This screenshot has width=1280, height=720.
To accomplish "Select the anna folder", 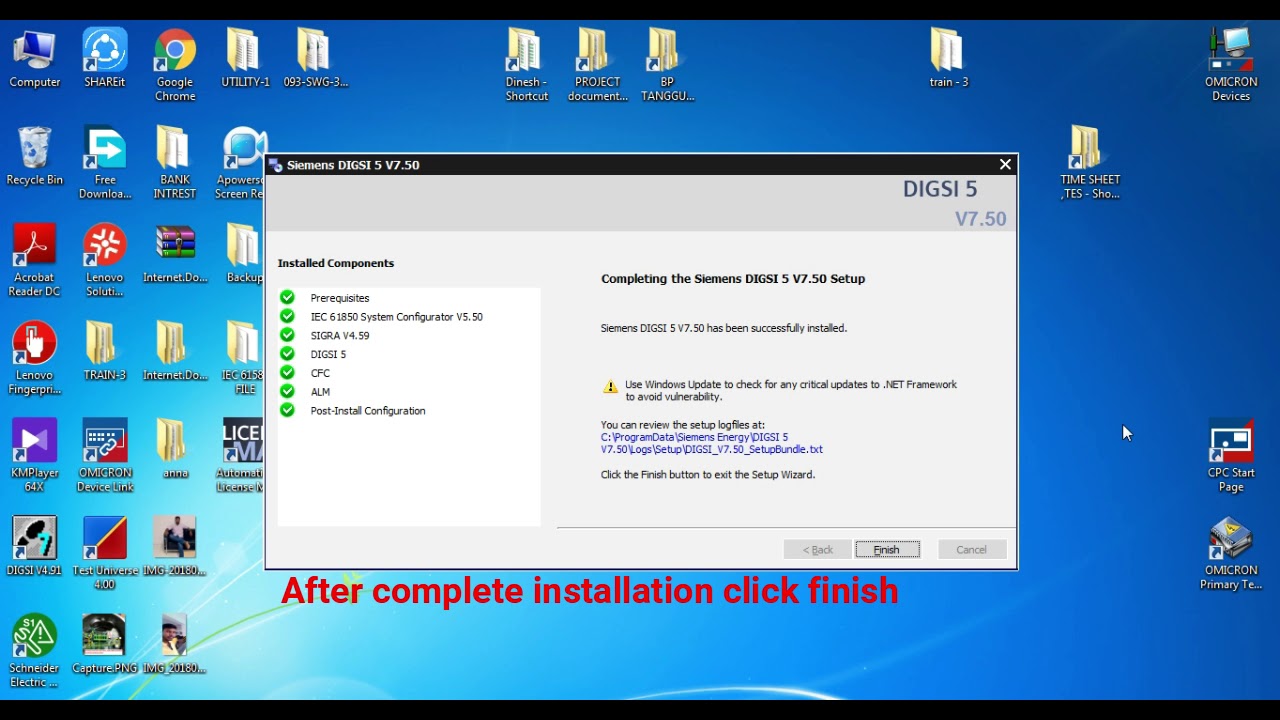I will (175, 450).
